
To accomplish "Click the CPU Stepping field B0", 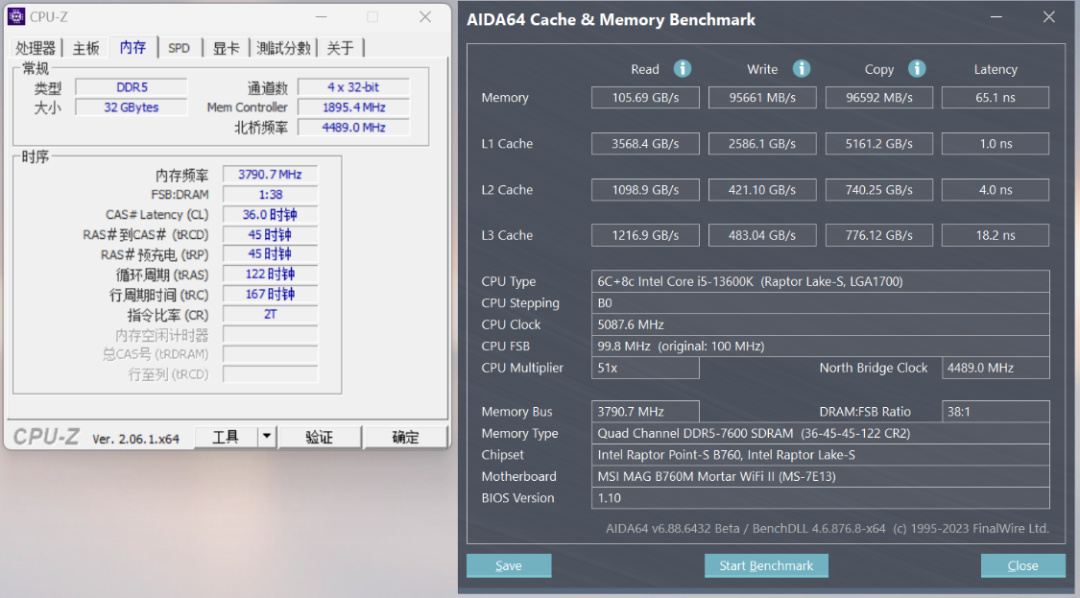I will click(820, 303).
